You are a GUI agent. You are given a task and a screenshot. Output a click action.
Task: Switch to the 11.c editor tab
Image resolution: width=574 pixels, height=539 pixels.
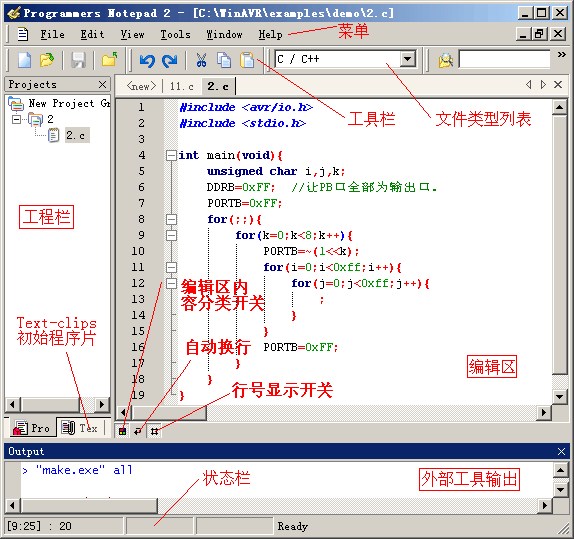tap(182, 86)
